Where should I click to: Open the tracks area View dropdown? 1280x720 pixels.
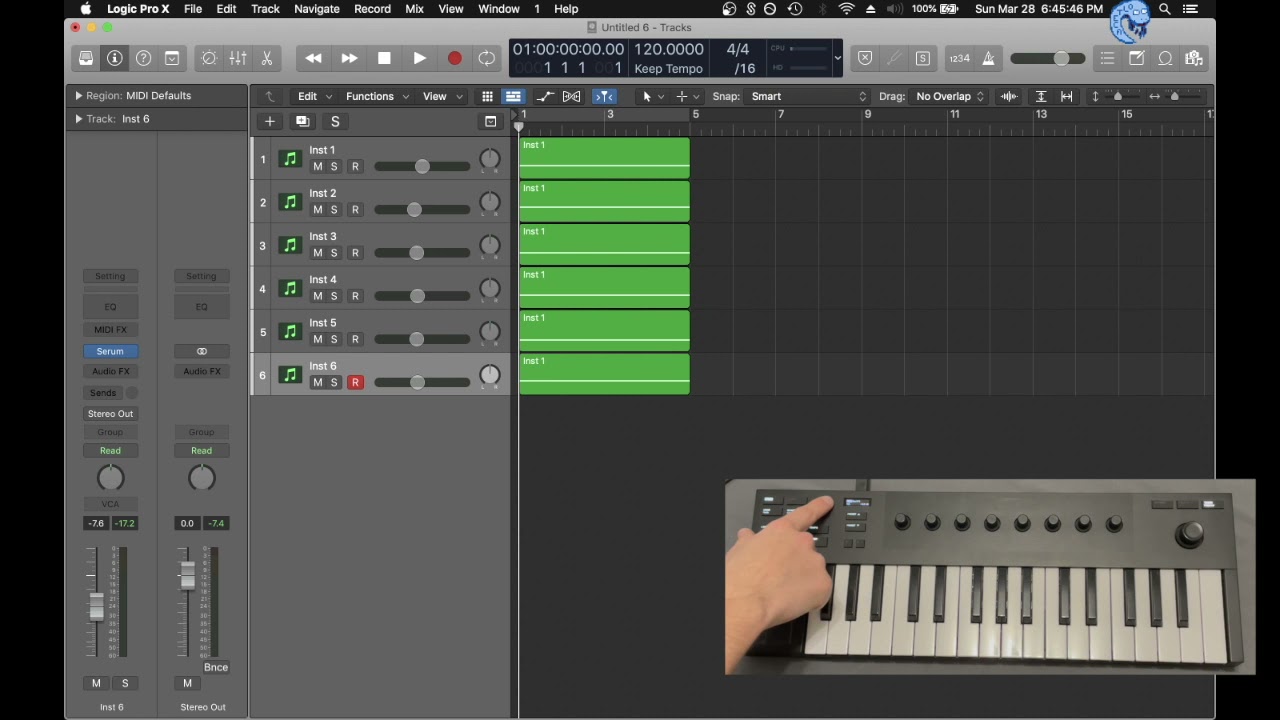[x=442, y=96]
